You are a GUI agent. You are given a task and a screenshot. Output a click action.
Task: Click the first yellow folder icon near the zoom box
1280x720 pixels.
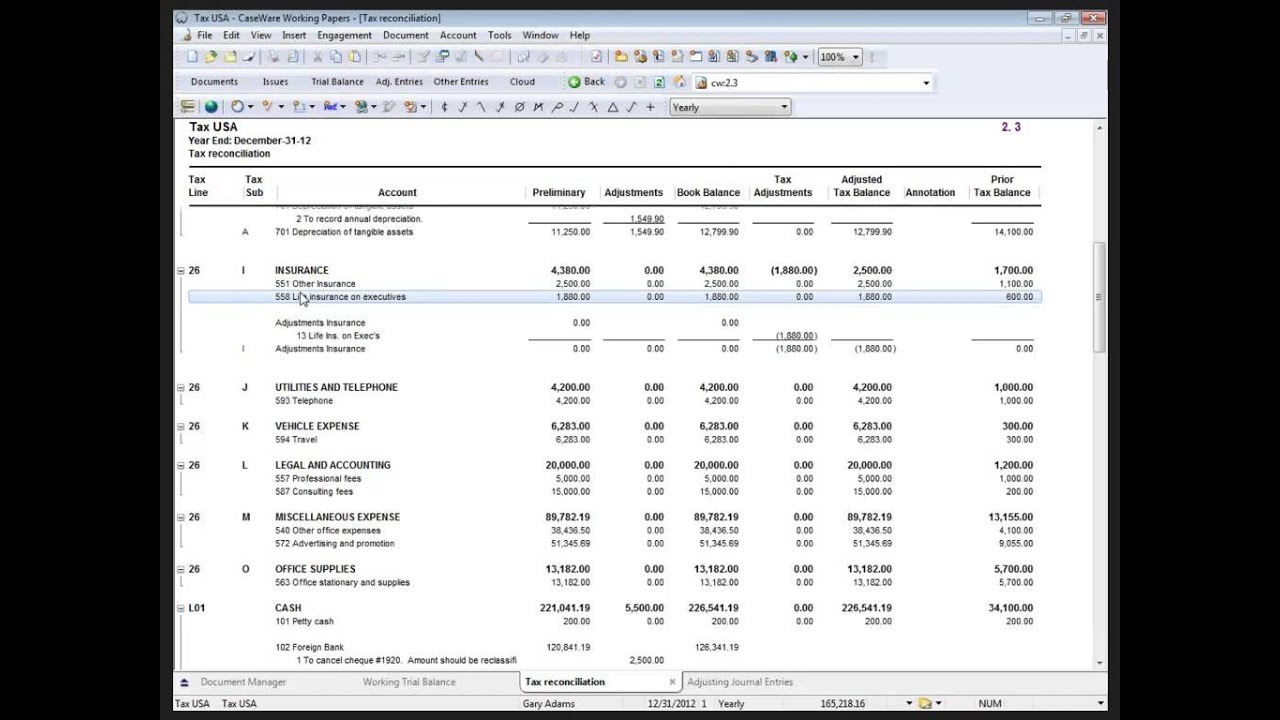point(621,57)
